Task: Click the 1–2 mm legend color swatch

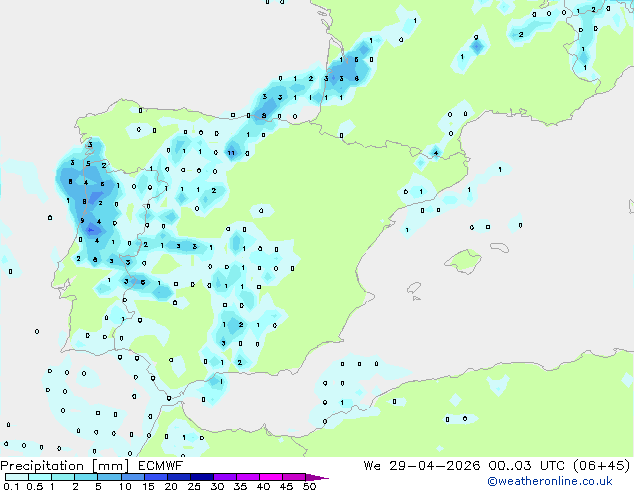Action: click(x=63, y=477)
